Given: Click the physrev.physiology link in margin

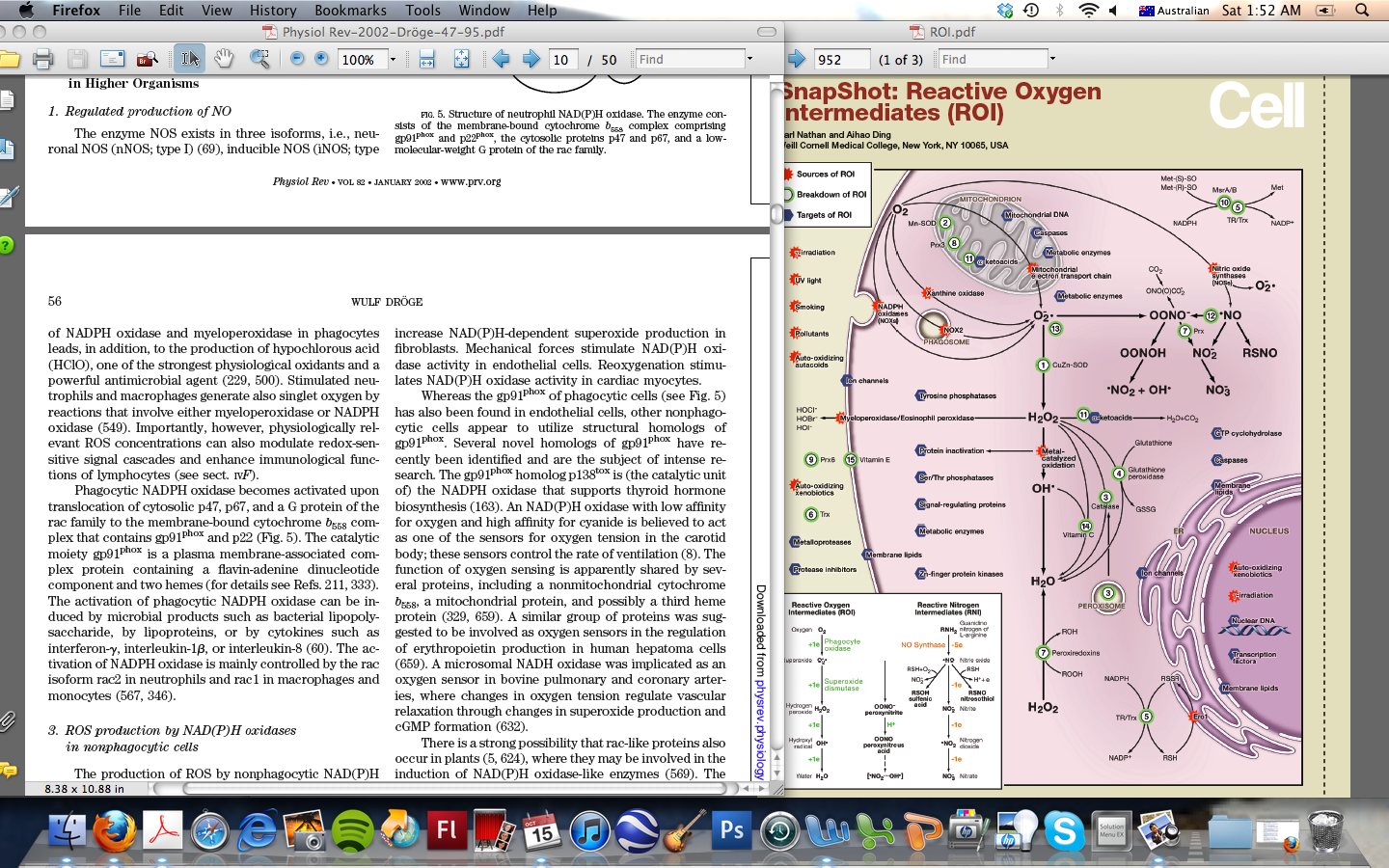Looking at the screenshot, I should [x=761, y=731].
